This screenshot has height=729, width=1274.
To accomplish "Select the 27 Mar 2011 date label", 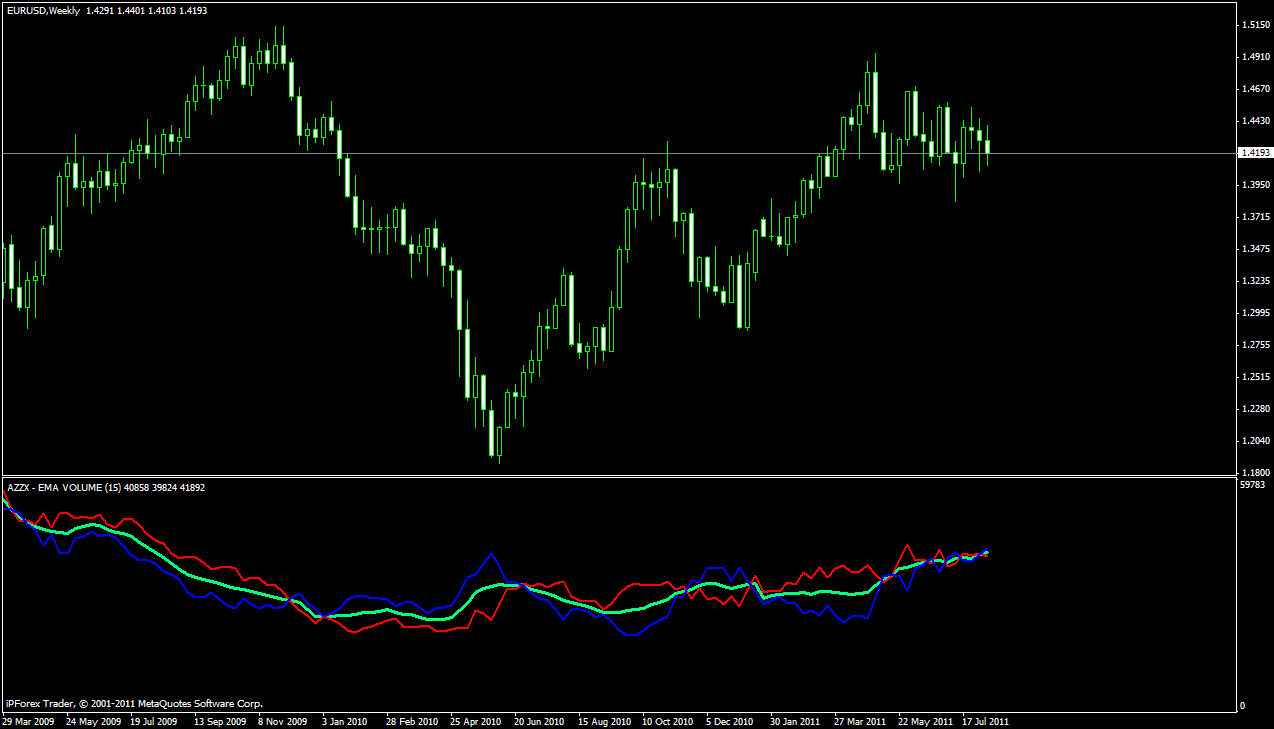I will (x=860, y=721).
